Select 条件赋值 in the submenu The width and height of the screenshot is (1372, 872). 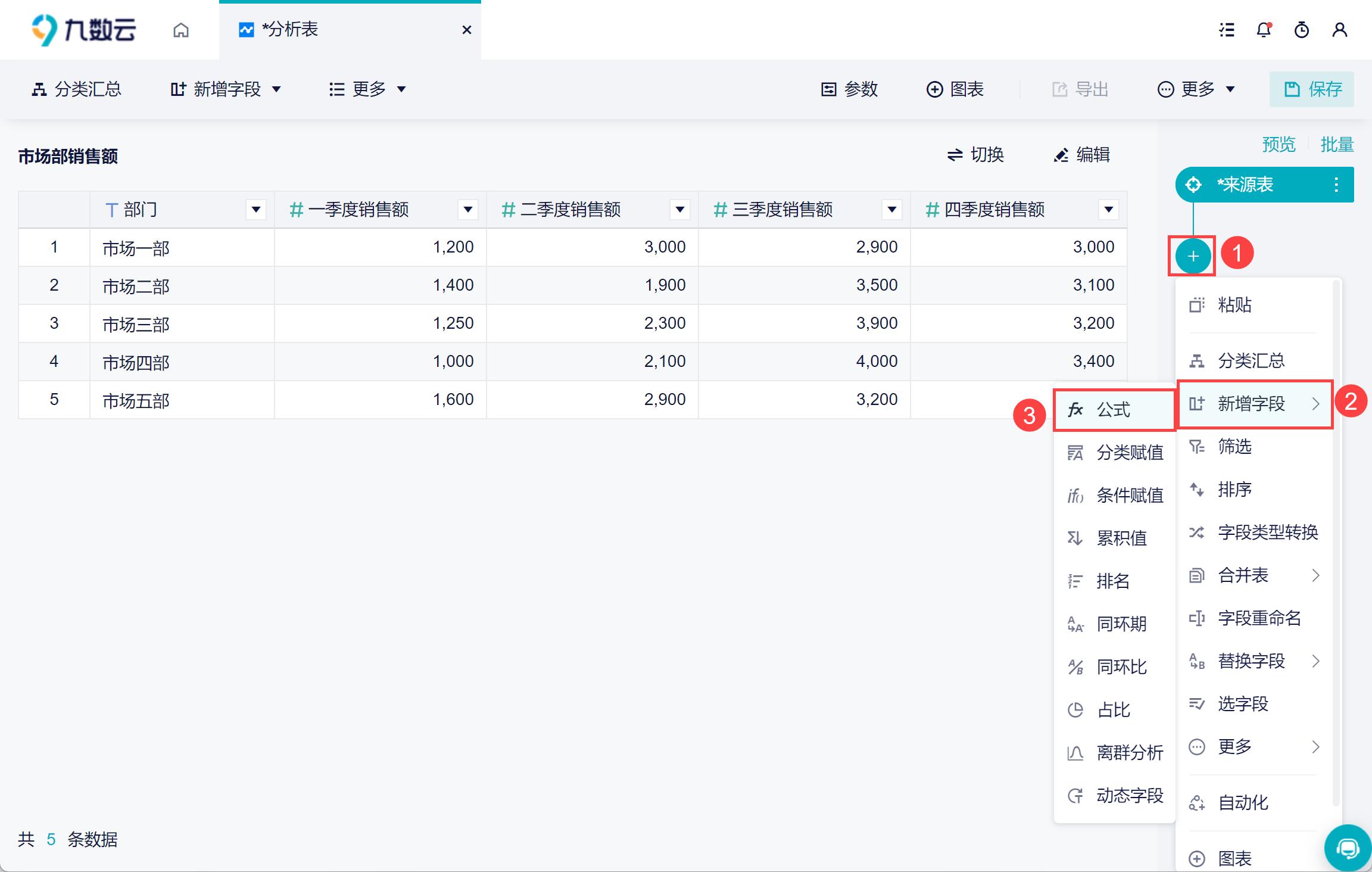click(1114, 496)
